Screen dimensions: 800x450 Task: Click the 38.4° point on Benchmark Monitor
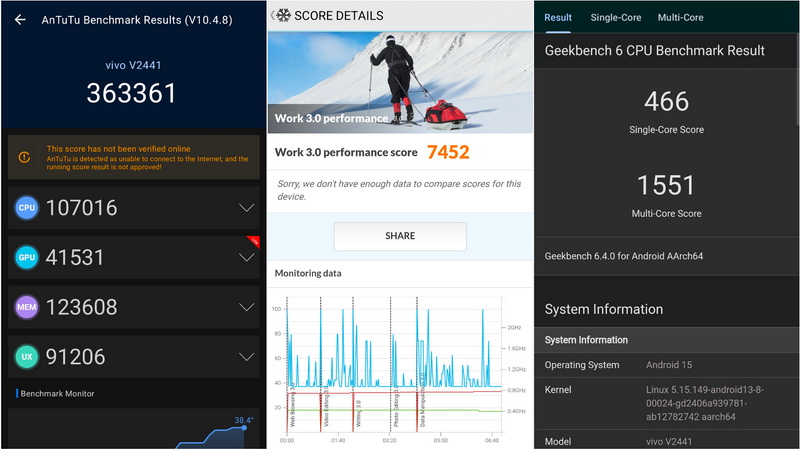coord(243,427)
